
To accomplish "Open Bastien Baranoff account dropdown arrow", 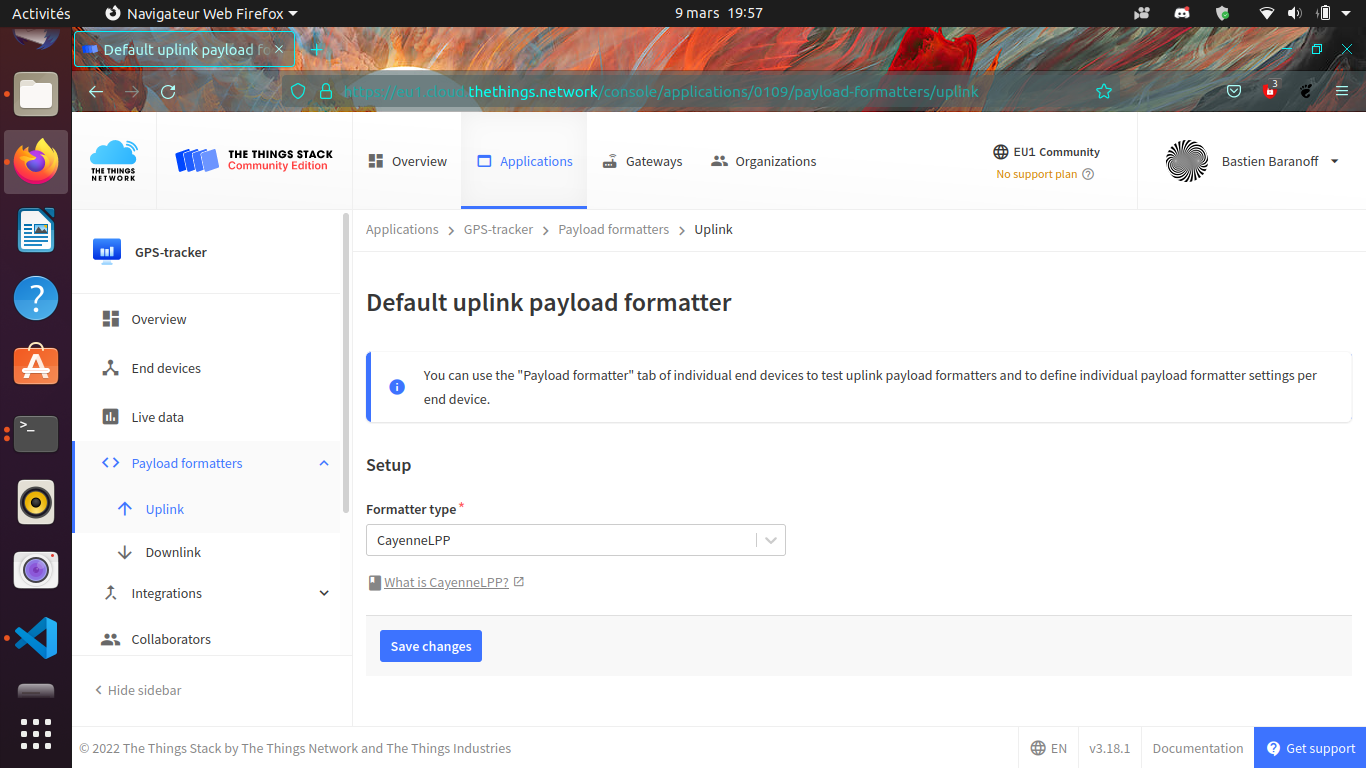I will pos(1334,161).
